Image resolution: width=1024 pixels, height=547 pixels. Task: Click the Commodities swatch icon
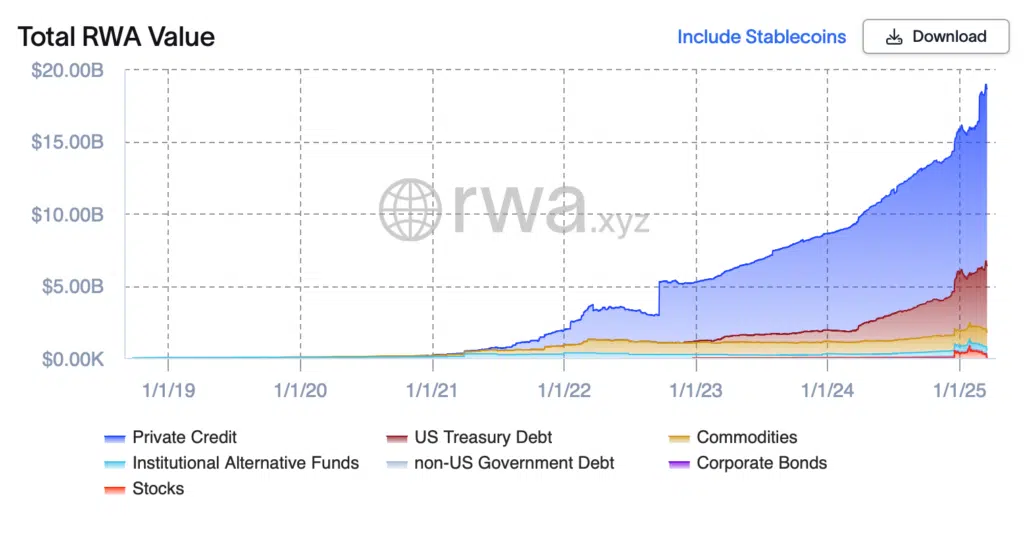click(x=679, y=438)
